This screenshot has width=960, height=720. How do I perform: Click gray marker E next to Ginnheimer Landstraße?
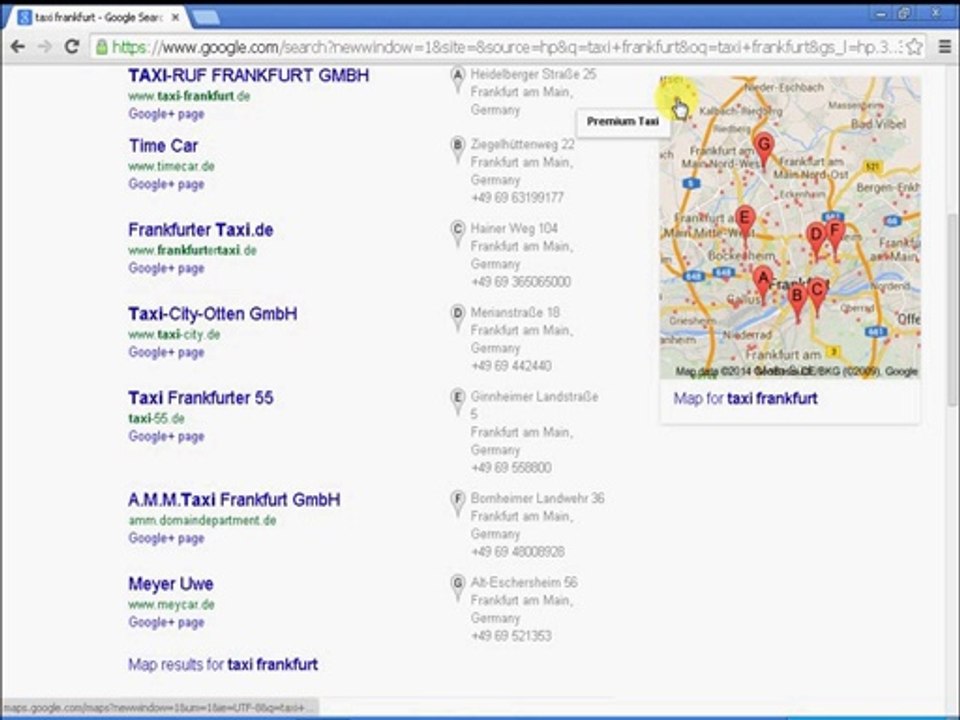click(x=457, y=401)
